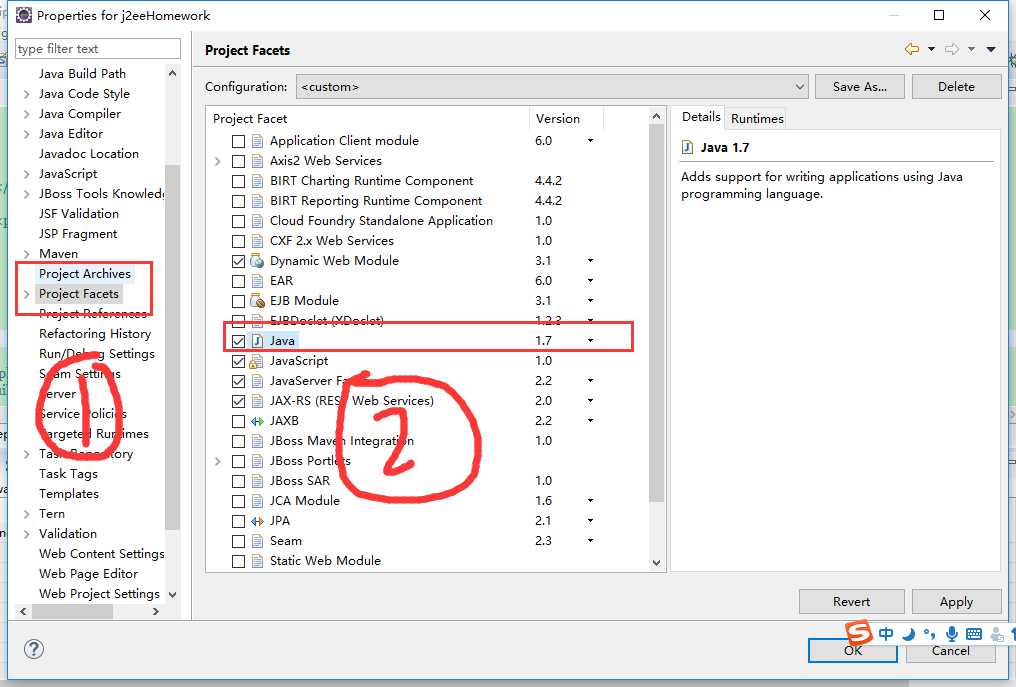1016x687 pixels.
Task: Check the JAXB facet checkbox
Action: pyautogui.click(x=238, y=421)
